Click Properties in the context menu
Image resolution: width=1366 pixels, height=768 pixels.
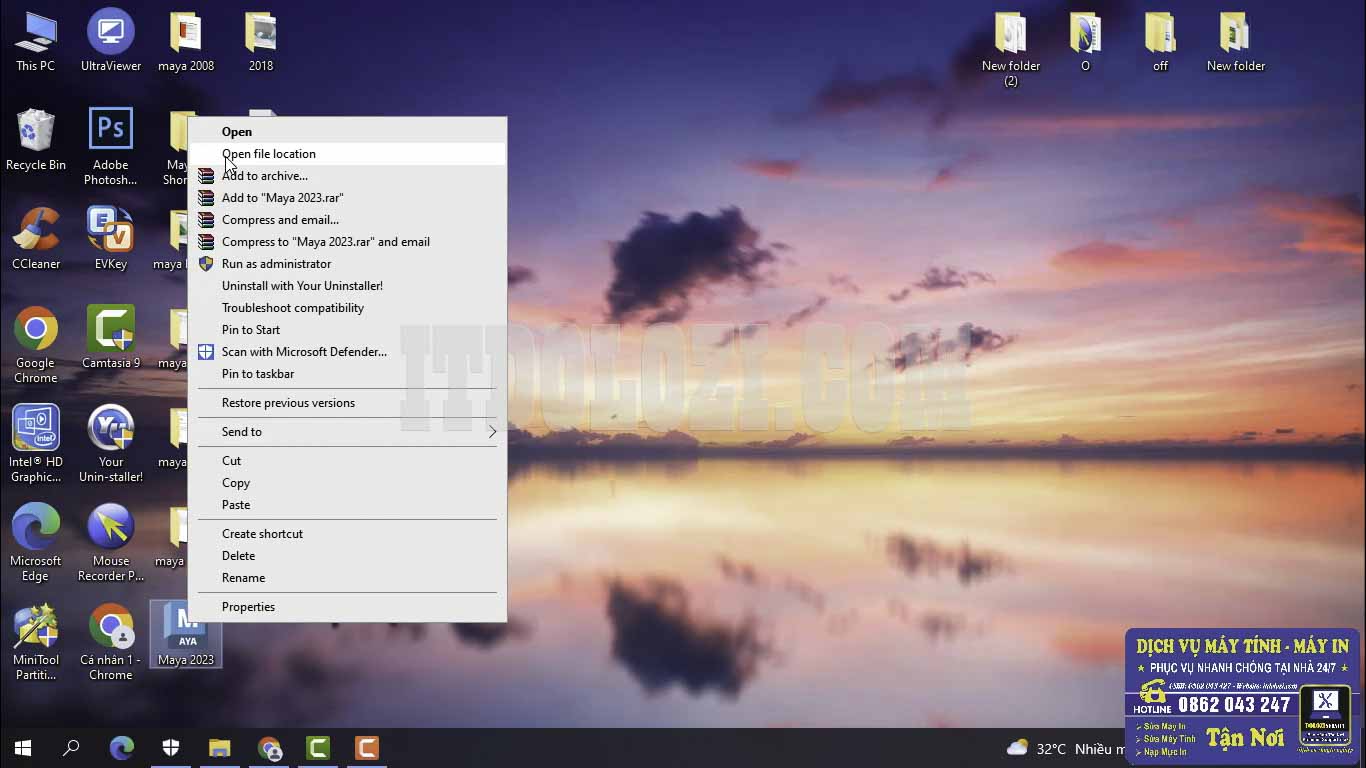pos(248,607)
